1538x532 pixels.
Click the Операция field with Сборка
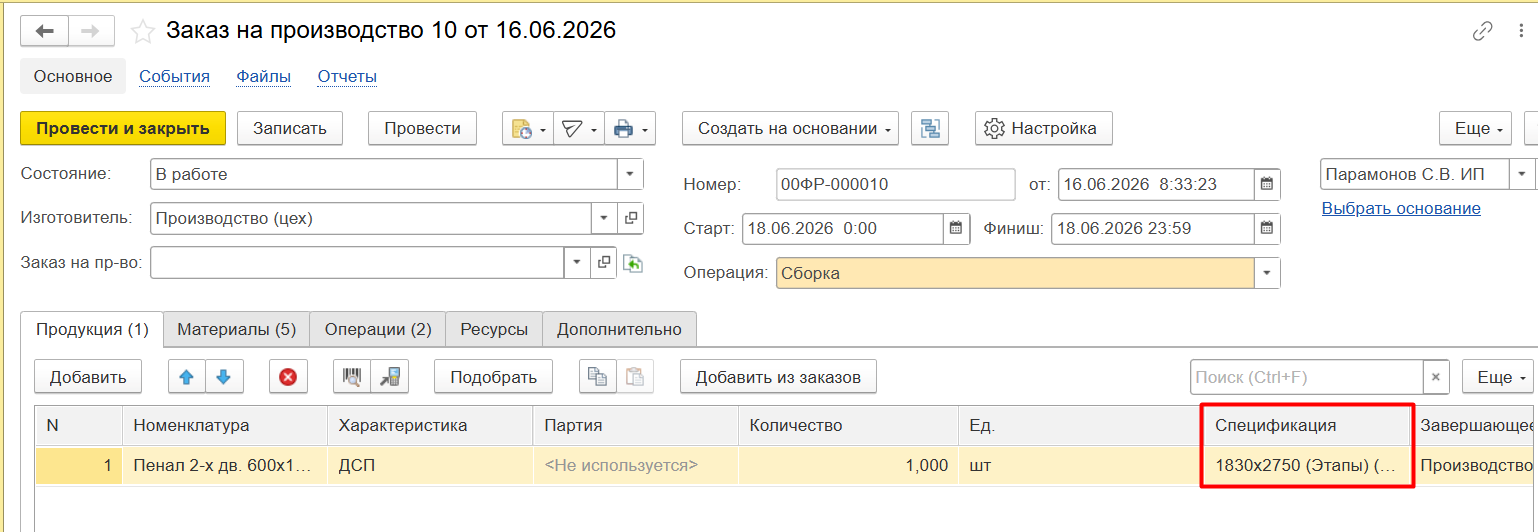(x=1015, y=273)
